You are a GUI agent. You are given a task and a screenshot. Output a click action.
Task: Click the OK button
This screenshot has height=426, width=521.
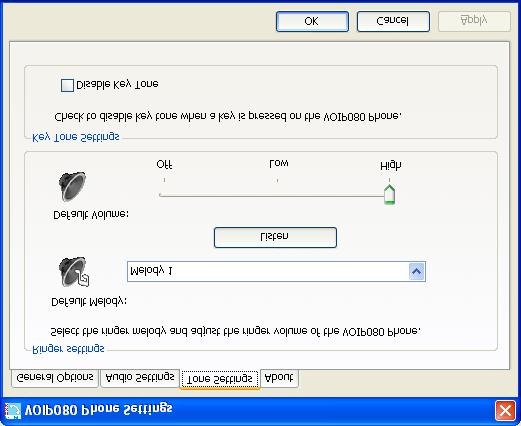pyautogui.click(x=312, y=21)
